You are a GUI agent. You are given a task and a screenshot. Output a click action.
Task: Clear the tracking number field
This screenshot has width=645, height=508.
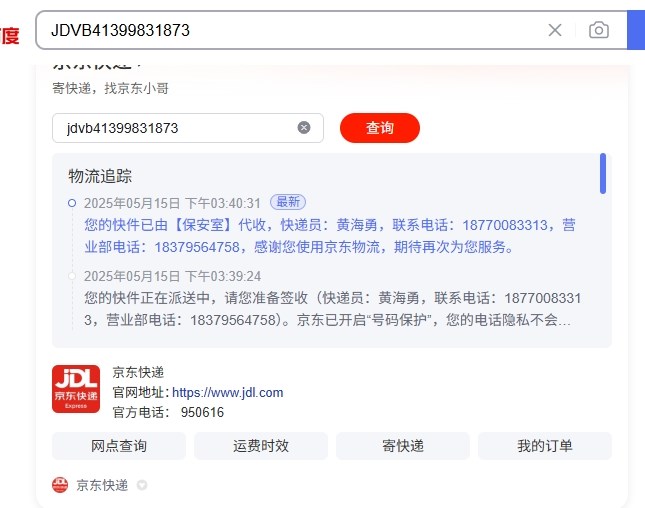coord(304,128)
